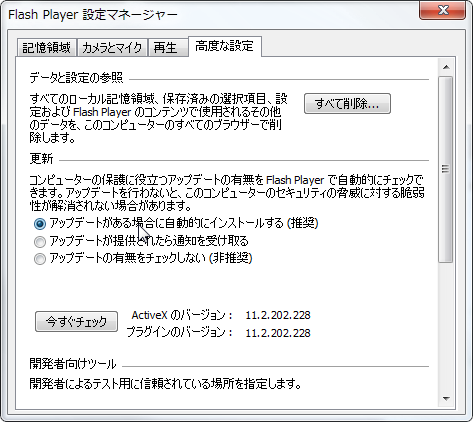Screen dimensions: 473x422
Task: Click the すべて削除... button
Action: click(x=347, y=104)
